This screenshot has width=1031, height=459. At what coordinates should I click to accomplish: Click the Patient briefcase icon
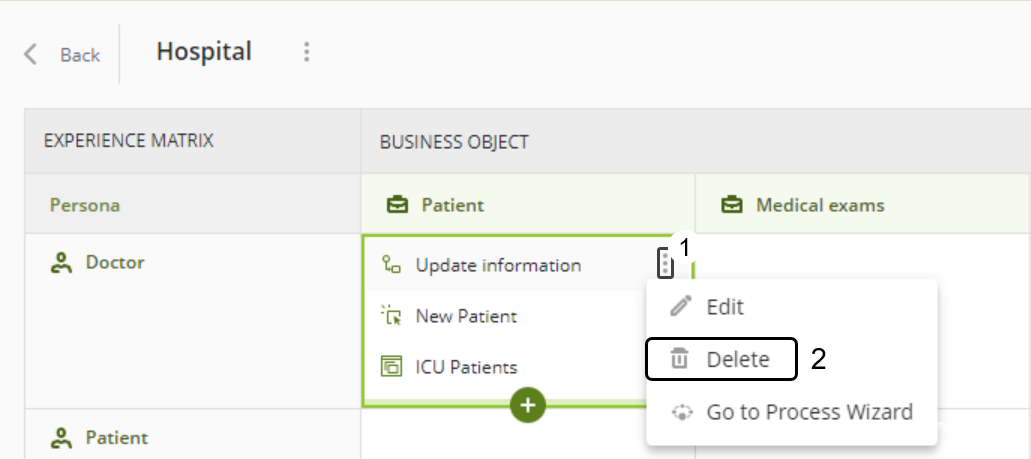397,205
